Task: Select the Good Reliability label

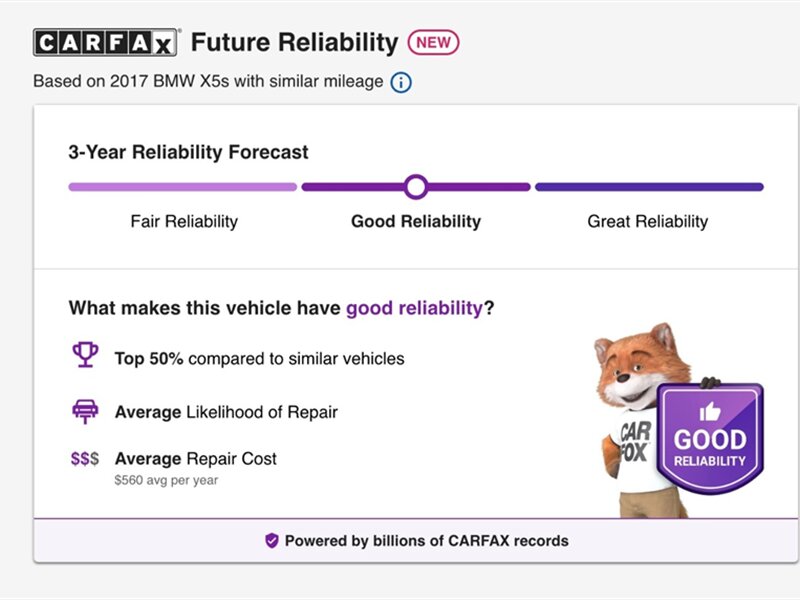Action: click(x=416, y=222)
